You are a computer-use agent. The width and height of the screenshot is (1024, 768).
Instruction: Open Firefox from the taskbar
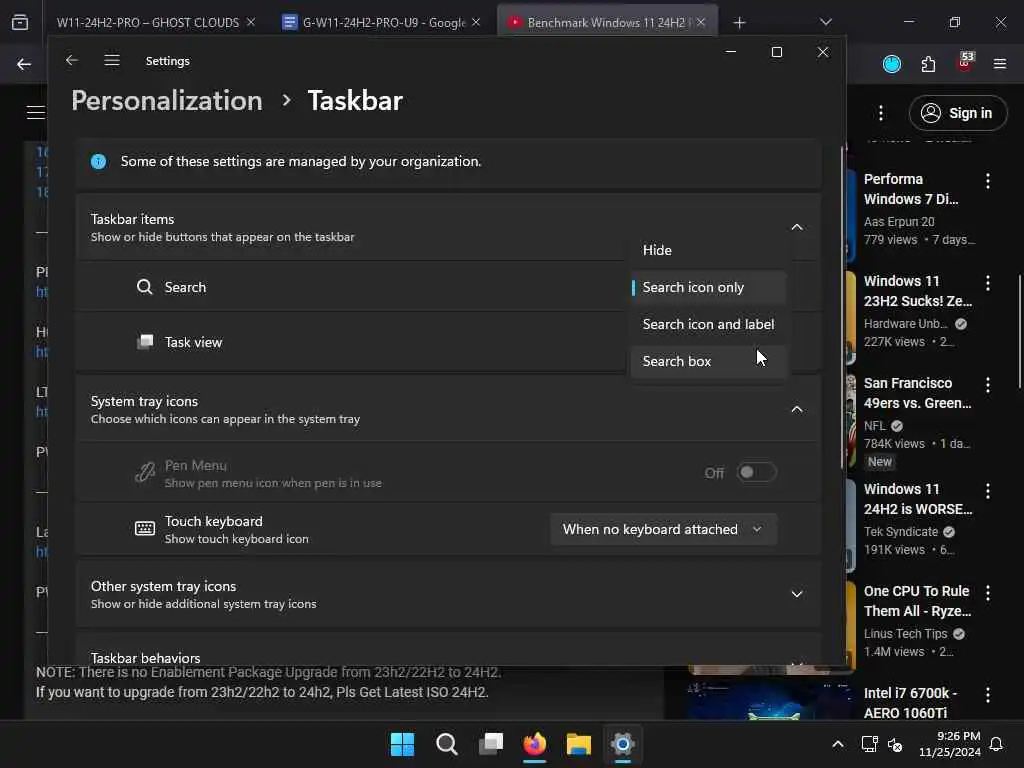(535, 744)
